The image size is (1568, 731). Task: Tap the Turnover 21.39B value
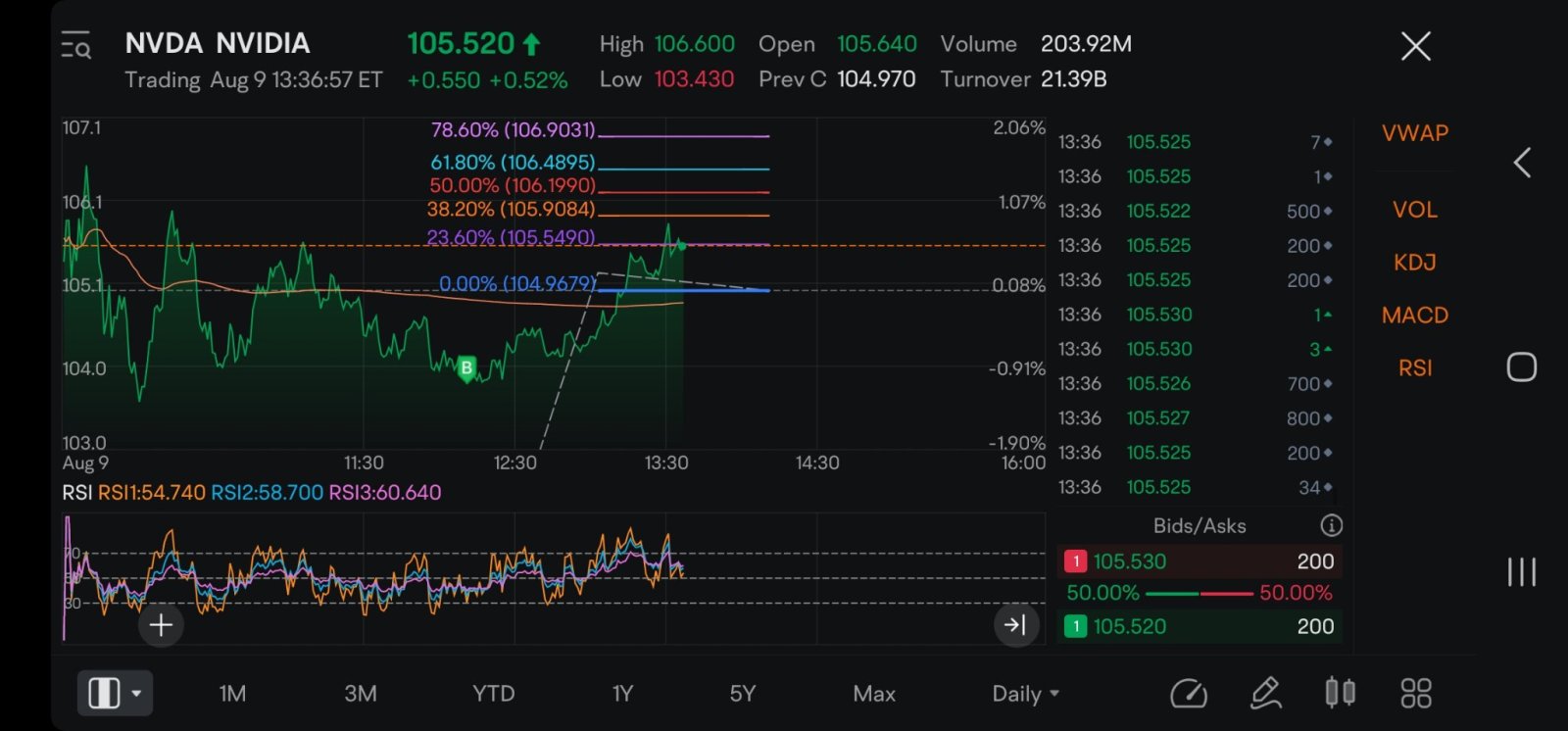click(x=1073, y=79)
